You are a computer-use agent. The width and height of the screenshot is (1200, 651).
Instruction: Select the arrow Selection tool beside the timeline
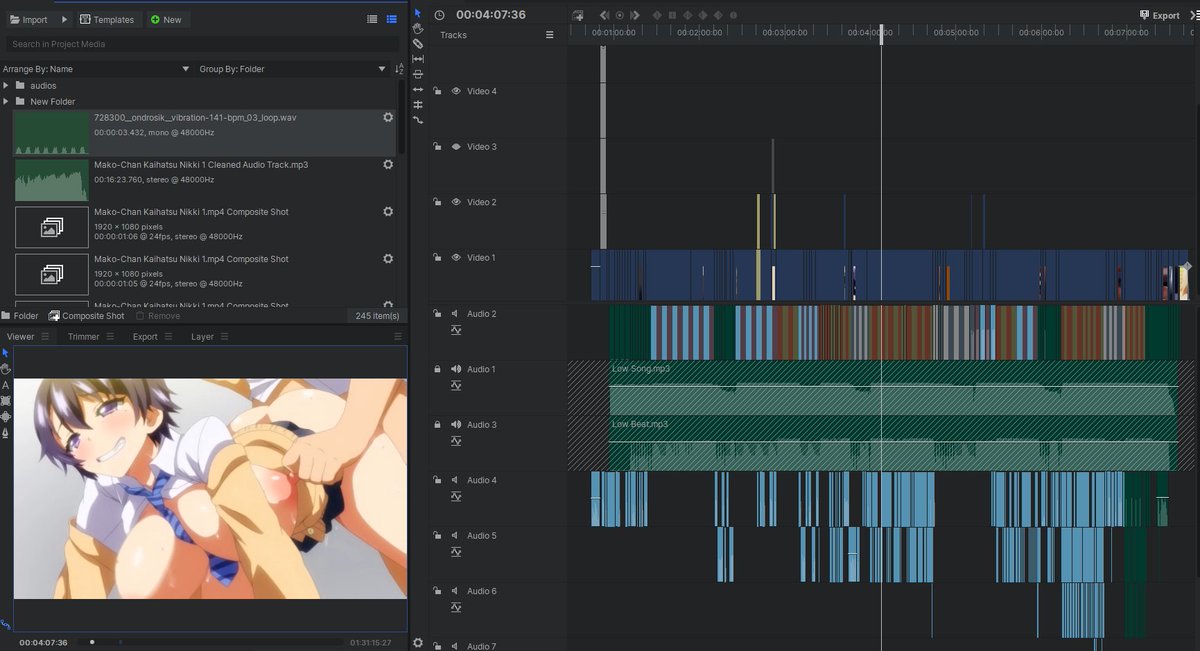418,13
